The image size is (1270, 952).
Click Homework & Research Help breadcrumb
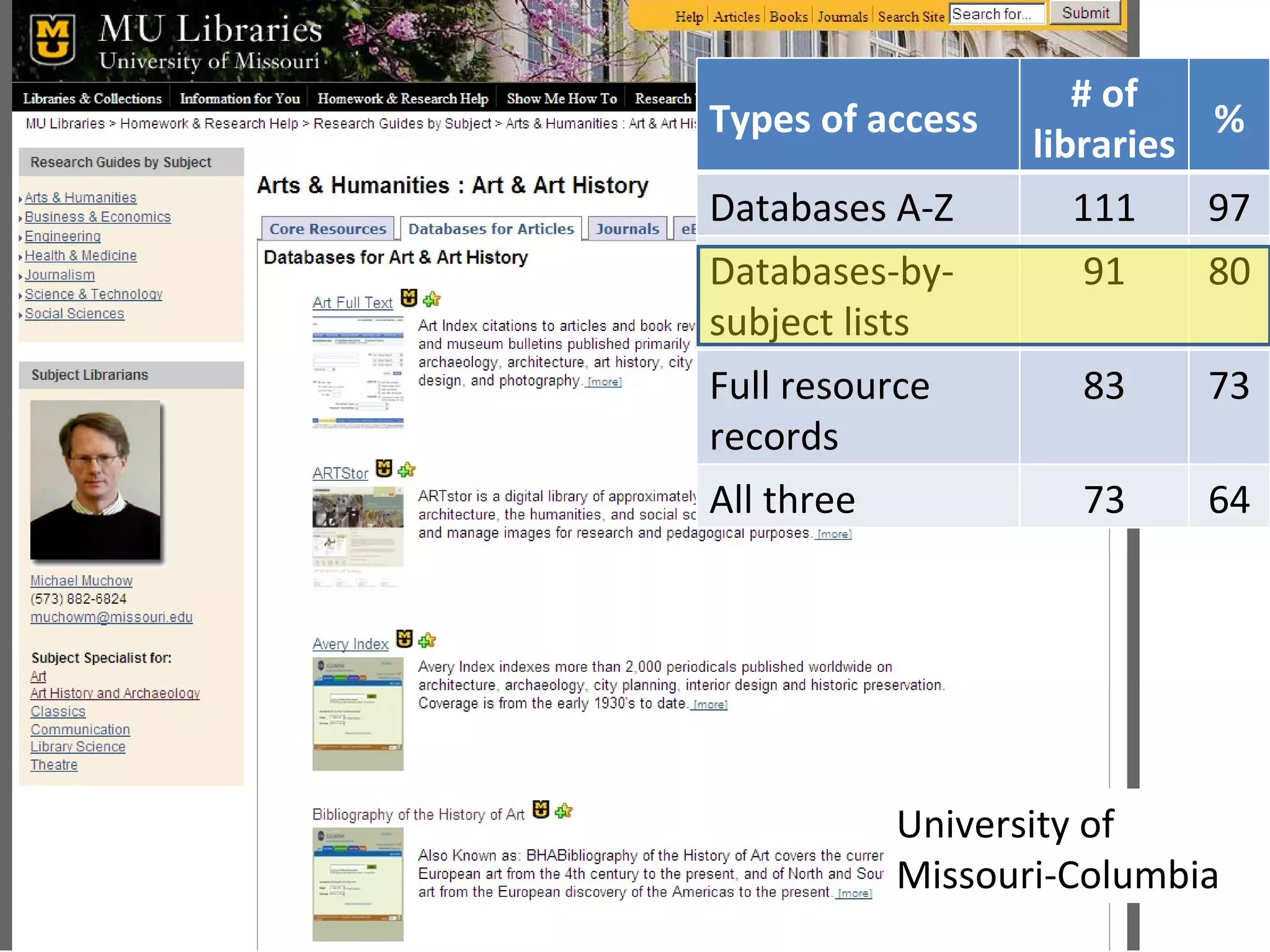click(209, 123)
